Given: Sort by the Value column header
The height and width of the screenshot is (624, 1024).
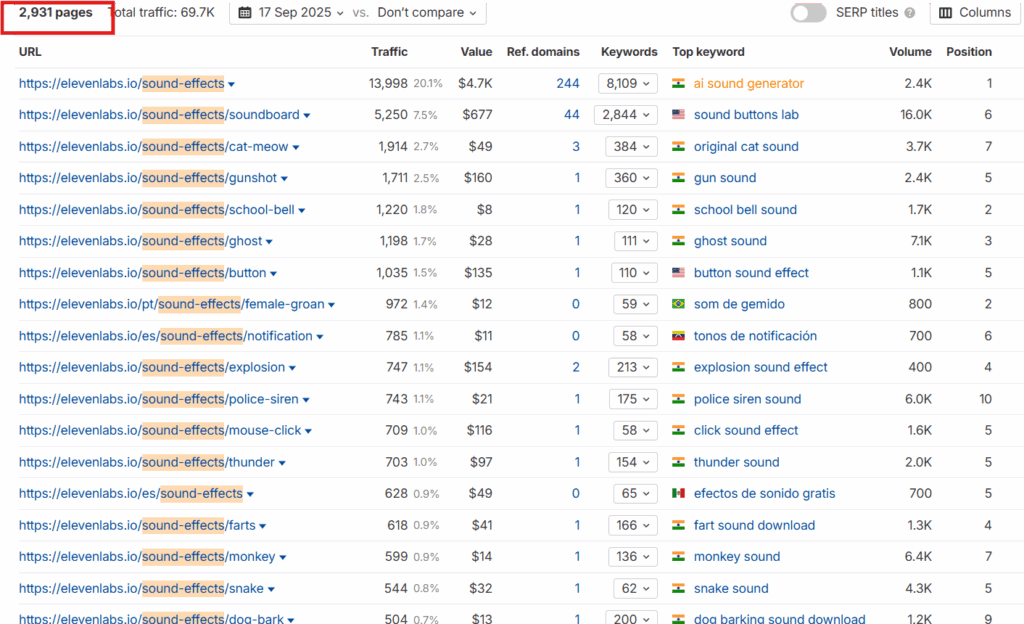Looking at the screenshot, I should tap(476, 52).
